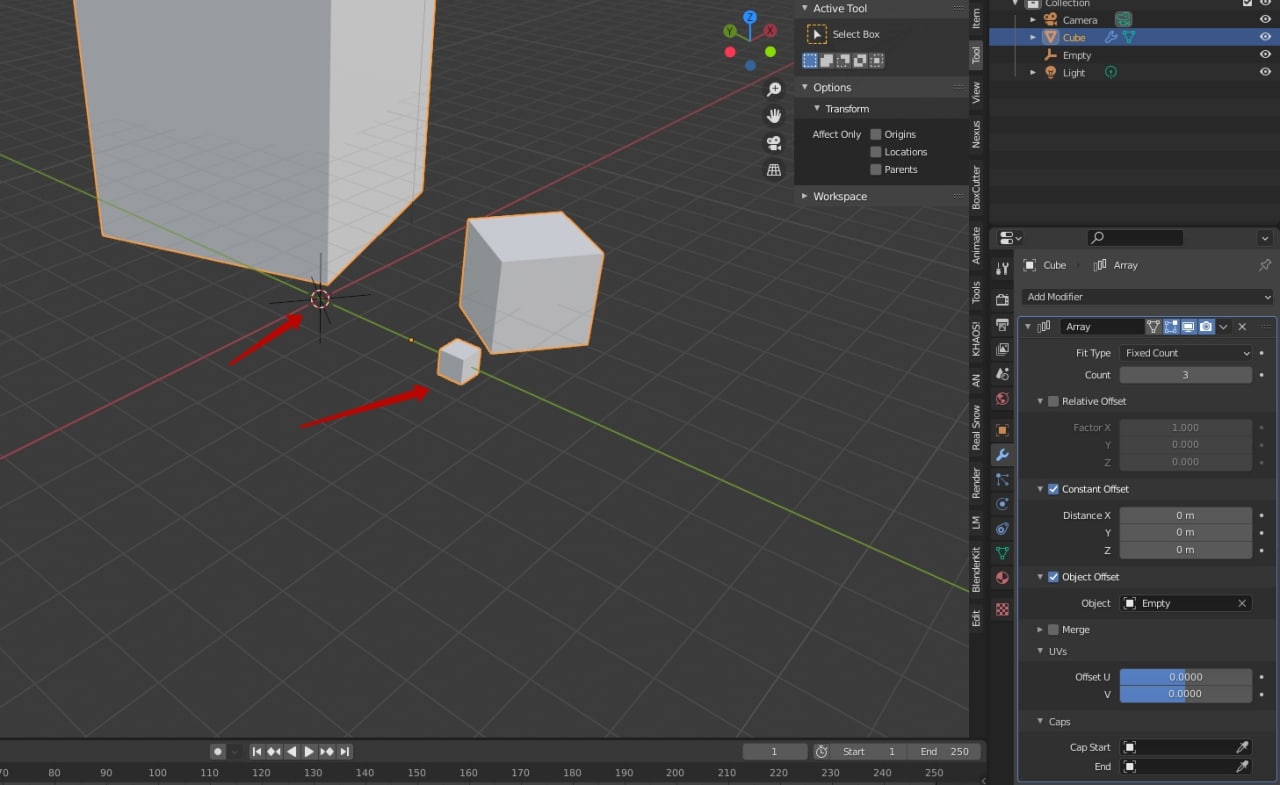Switch to the KHAOS! sidebar tab
Viewport: 1280px width, 785px height.
[977, 339]
